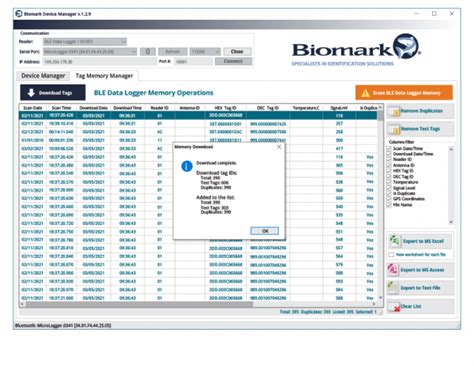Click the up arrow of Columns Filter scrollbar
The image size is (474, 366).
(451, 149)
